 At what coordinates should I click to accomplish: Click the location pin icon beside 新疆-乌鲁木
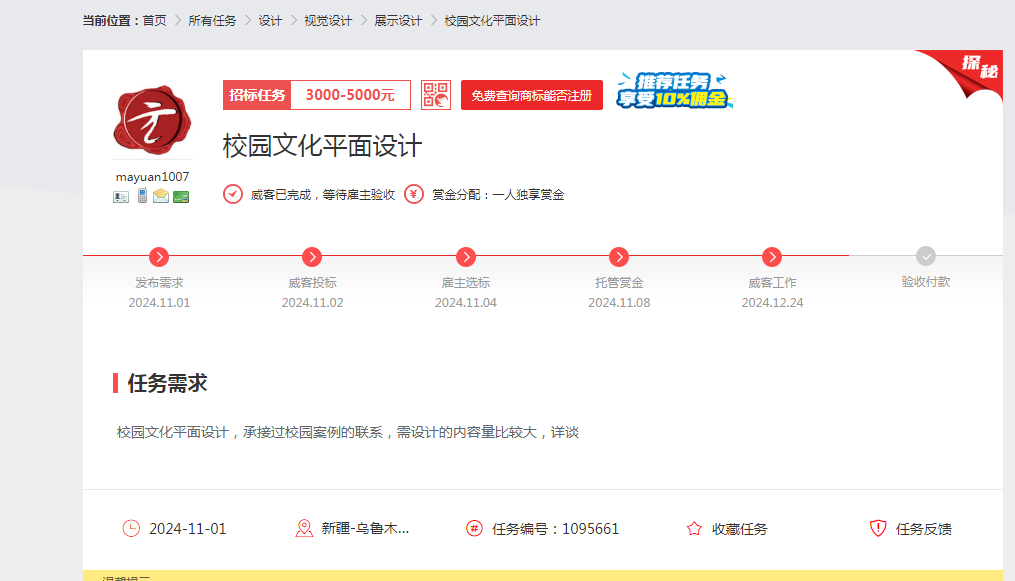[x=304, y=529]
